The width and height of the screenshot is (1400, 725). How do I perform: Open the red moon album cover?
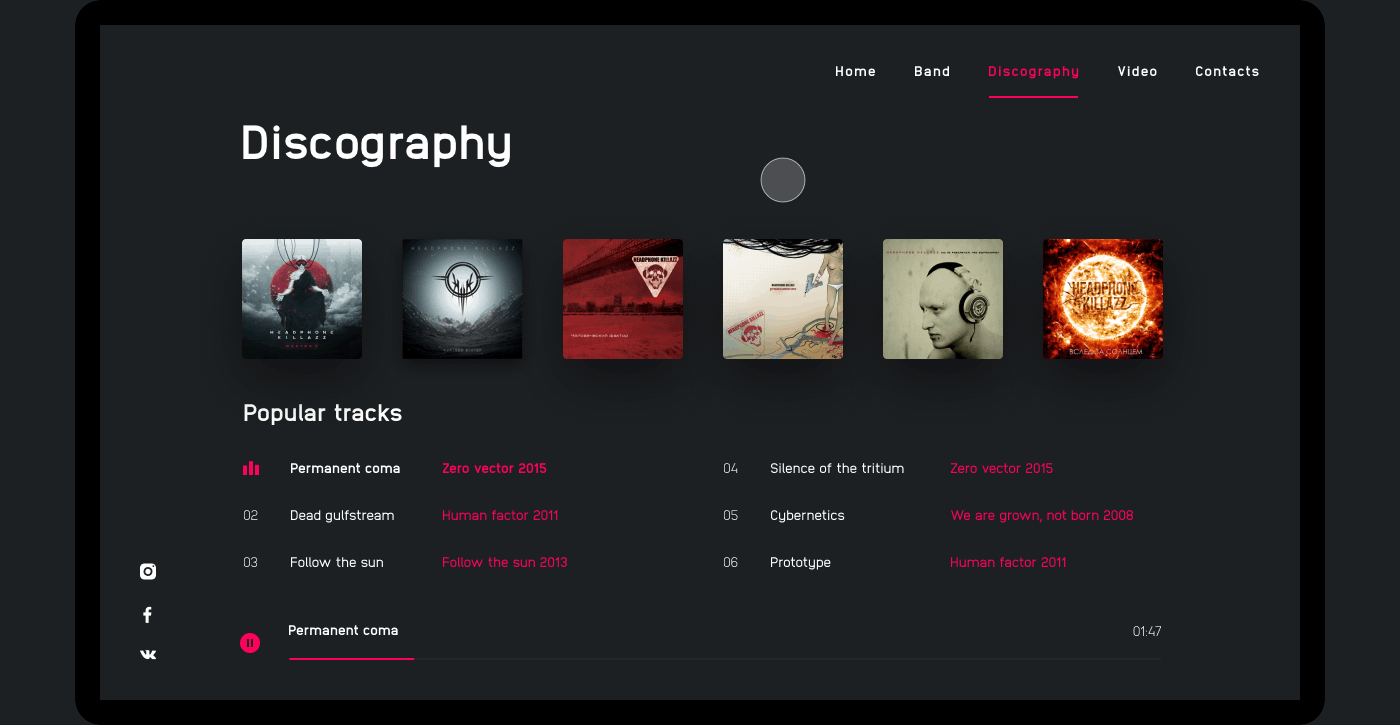point(302,299)
